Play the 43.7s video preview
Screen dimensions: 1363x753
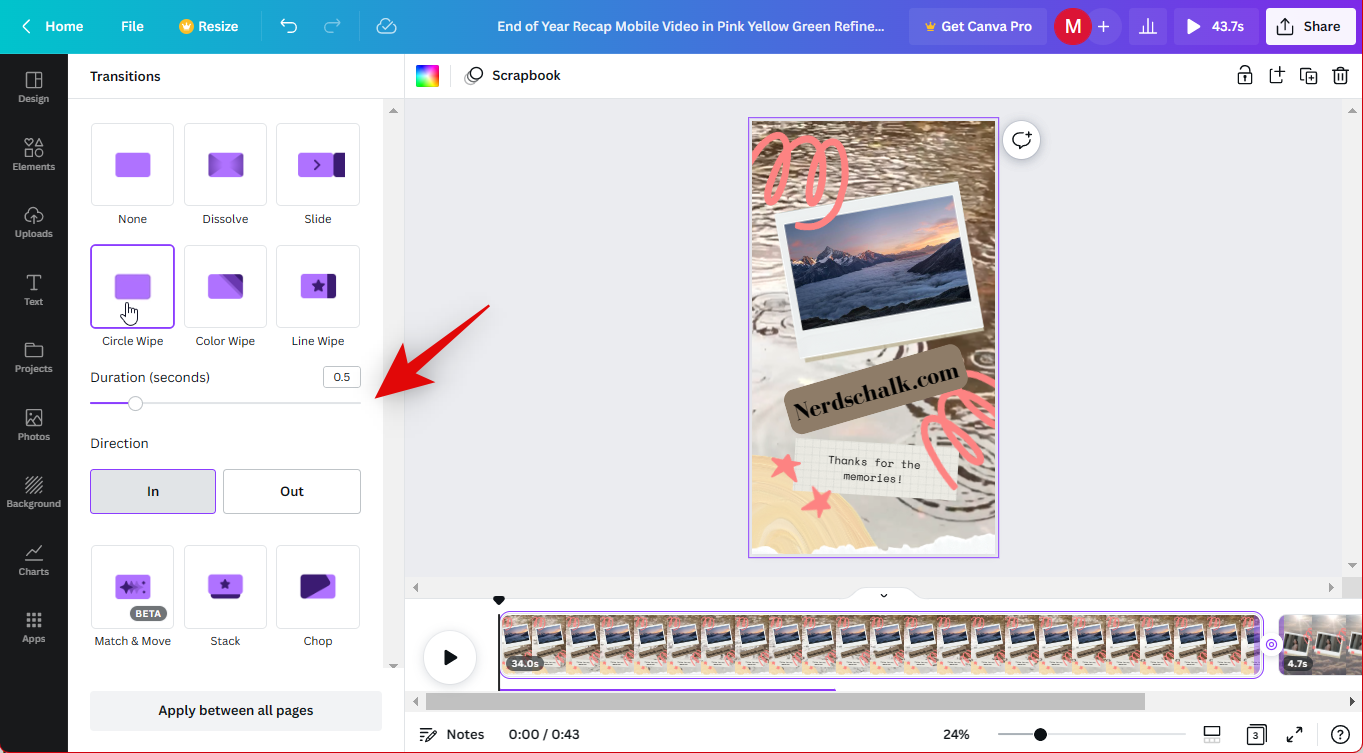coord(1216,27)
